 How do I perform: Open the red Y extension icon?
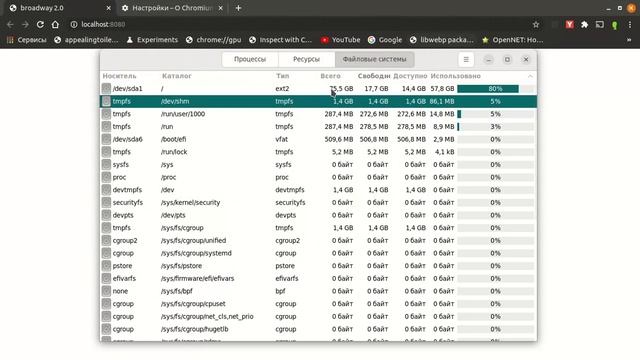pos(569,25)
